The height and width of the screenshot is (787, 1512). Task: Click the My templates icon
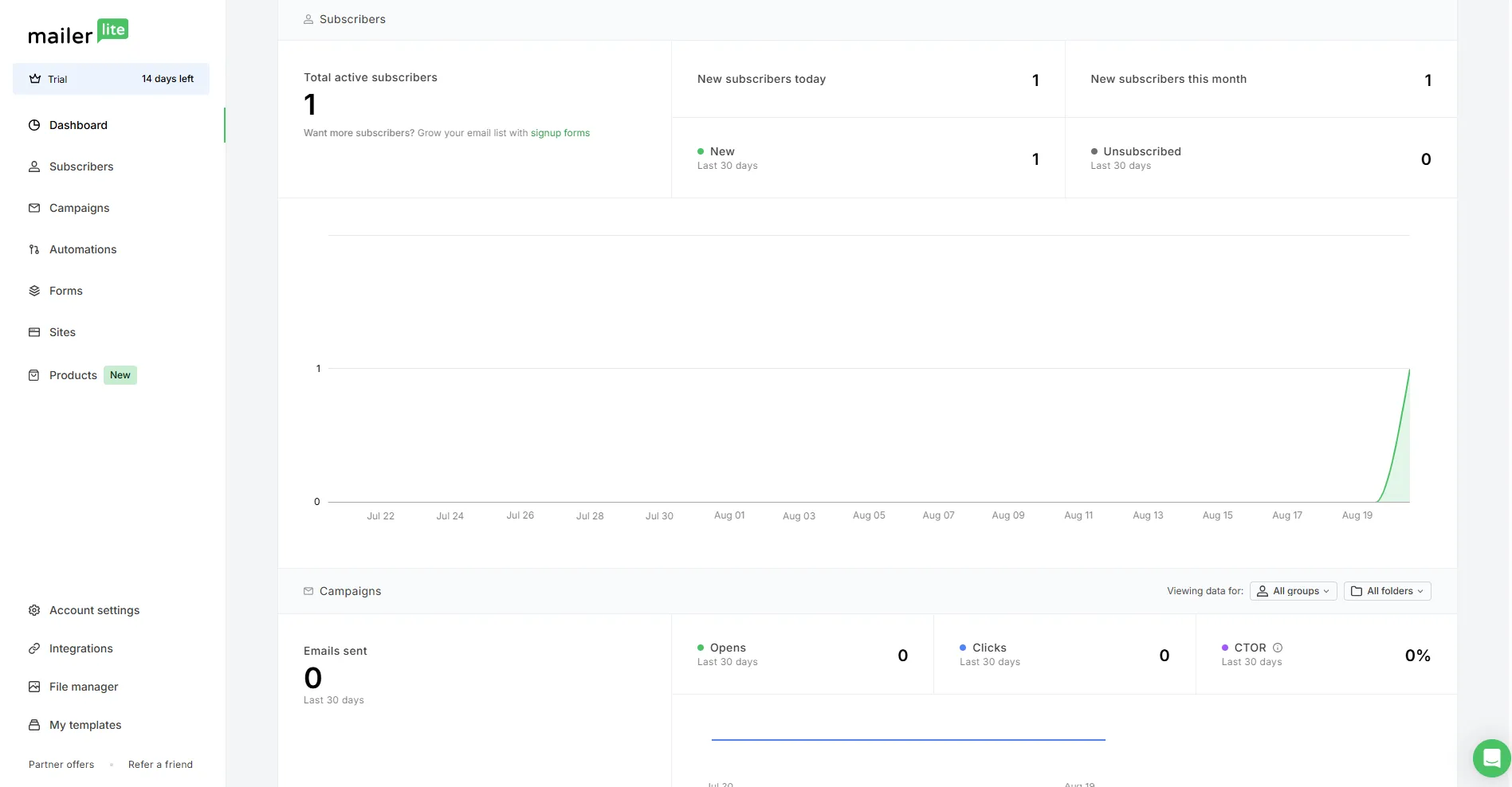click(x=34, y=725)
